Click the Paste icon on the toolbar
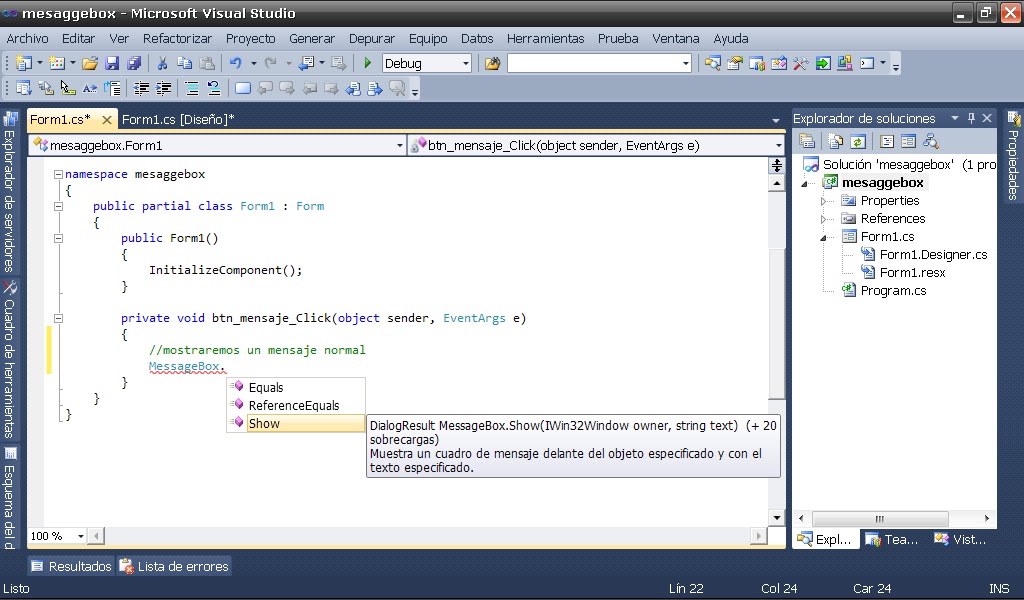This screenshot has width=1024, height=600. tap(209, 63)
